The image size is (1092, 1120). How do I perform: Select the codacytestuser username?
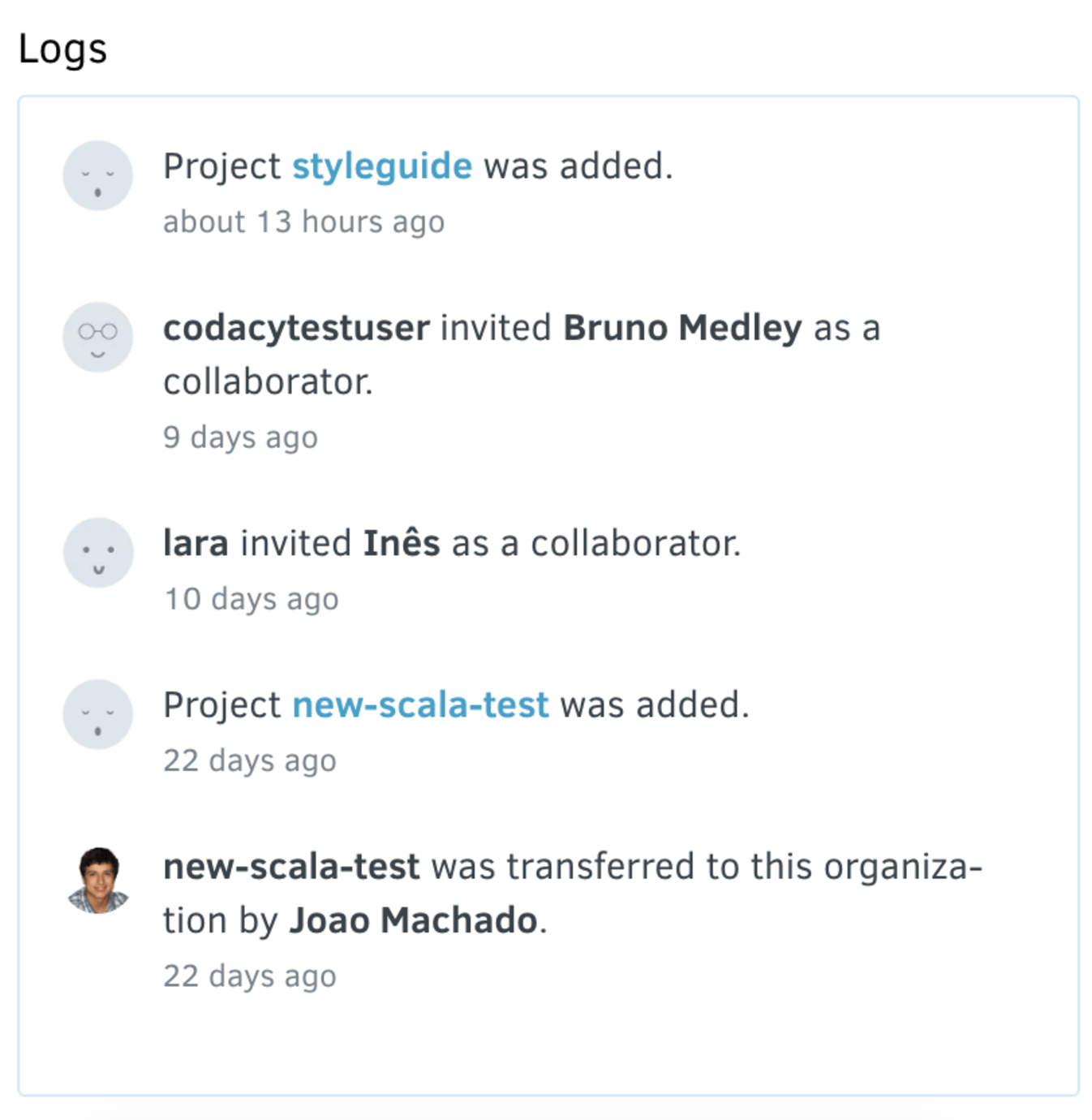point(296,328)
